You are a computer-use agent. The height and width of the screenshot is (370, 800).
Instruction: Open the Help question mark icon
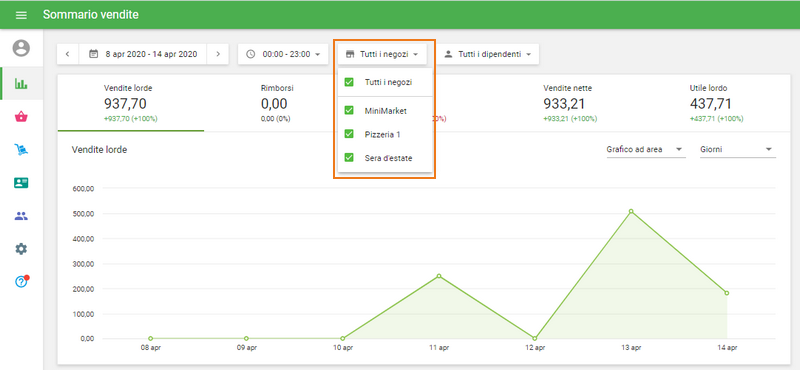pos(21,282)
